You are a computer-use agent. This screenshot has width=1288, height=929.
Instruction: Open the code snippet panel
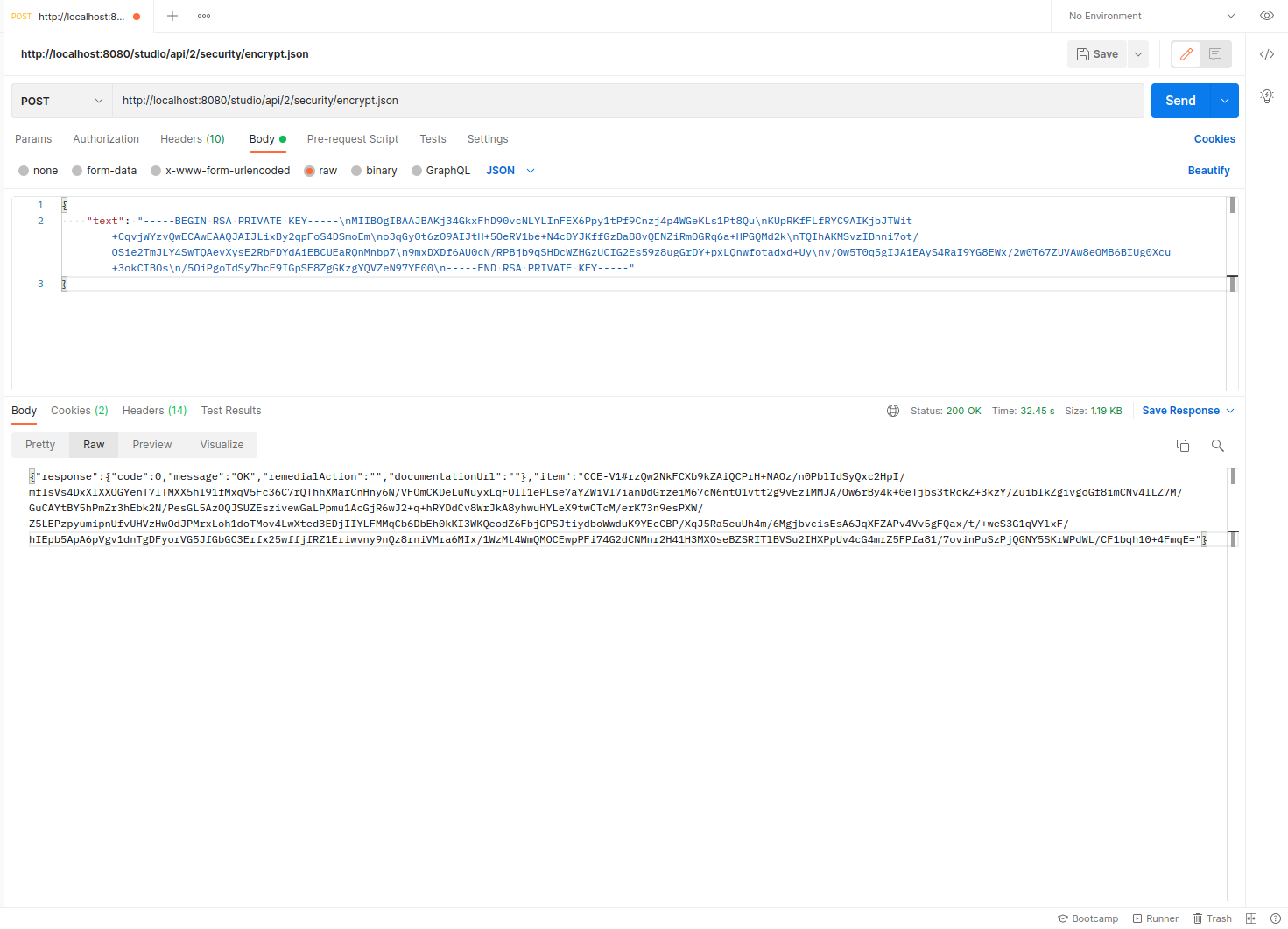[x=1266, y=53]
